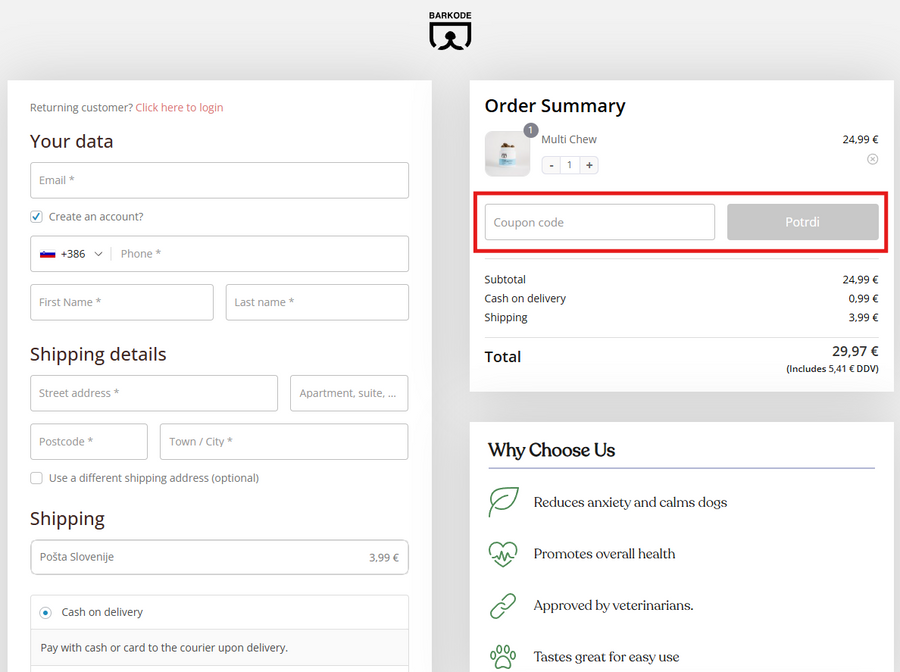Screen dimensions: 900x672
Task: Enable use a different shipping address
Action: [37, 478]
